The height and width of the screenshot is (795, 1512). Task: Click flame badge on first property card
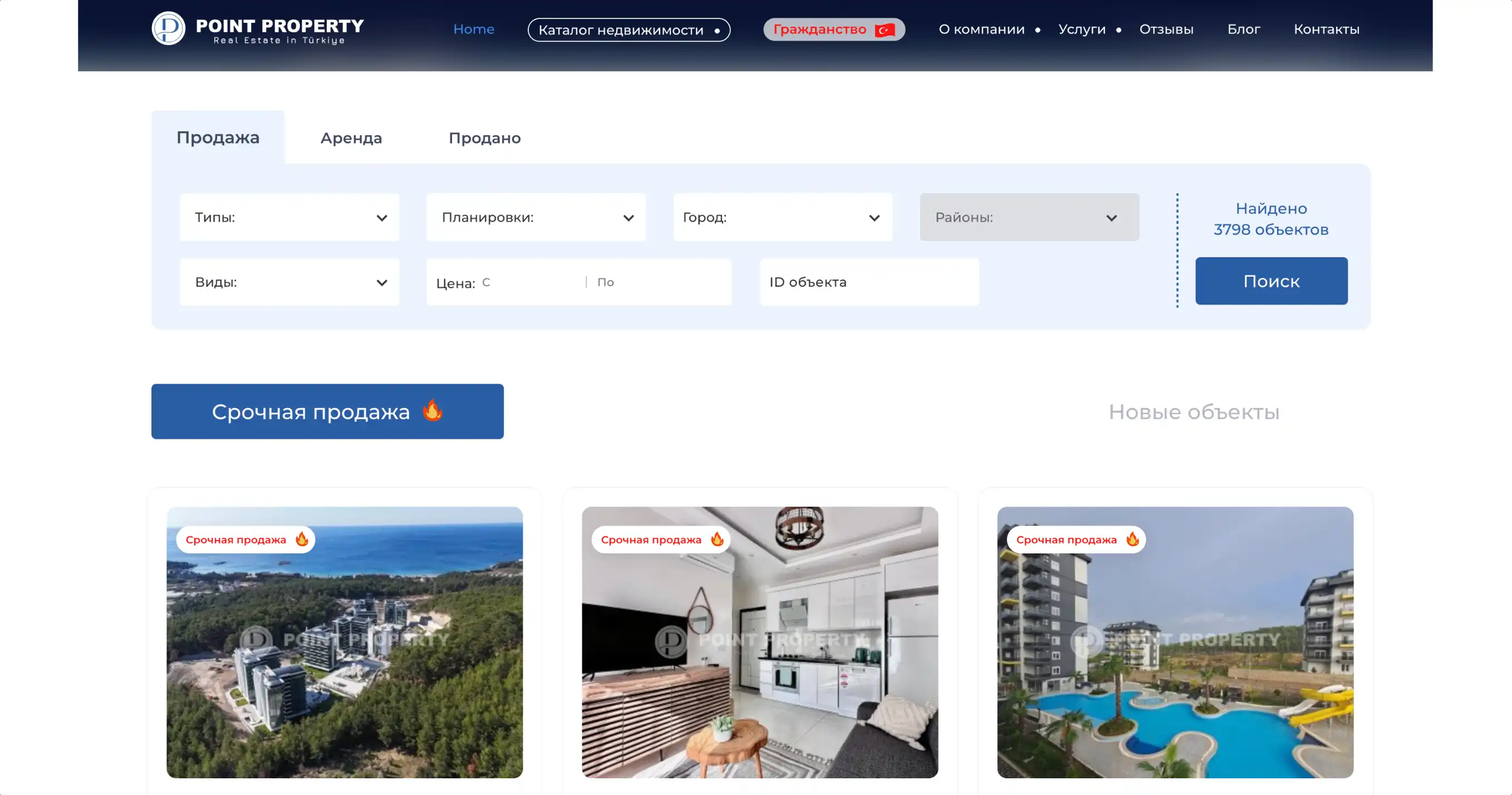tap(302, 539)
